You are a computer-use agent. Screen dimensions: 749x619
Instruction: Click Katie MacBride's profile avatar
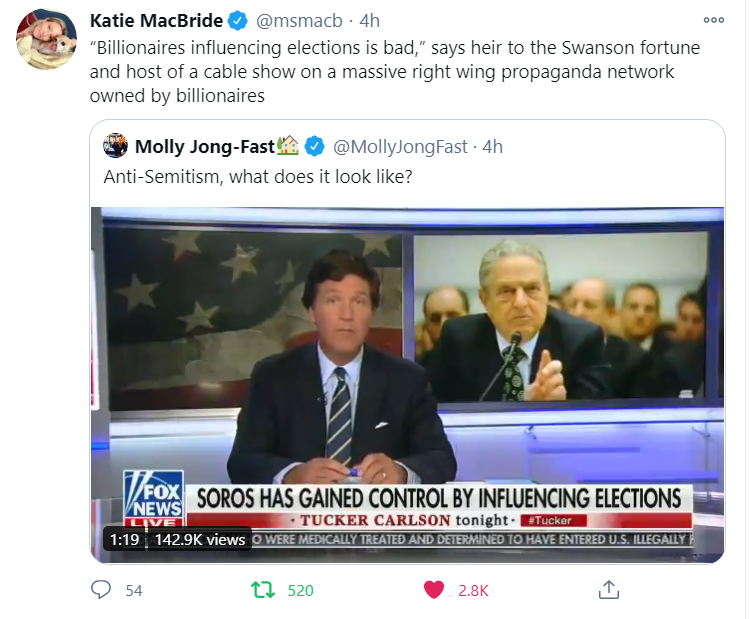coord(42,42)
